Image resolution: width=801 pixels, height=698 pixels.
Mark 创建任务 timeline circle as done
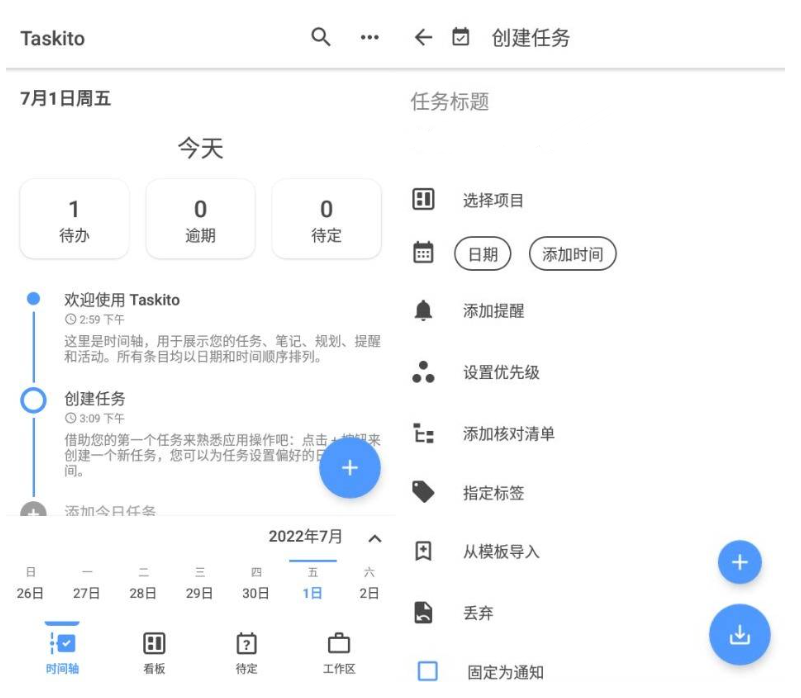33,400
